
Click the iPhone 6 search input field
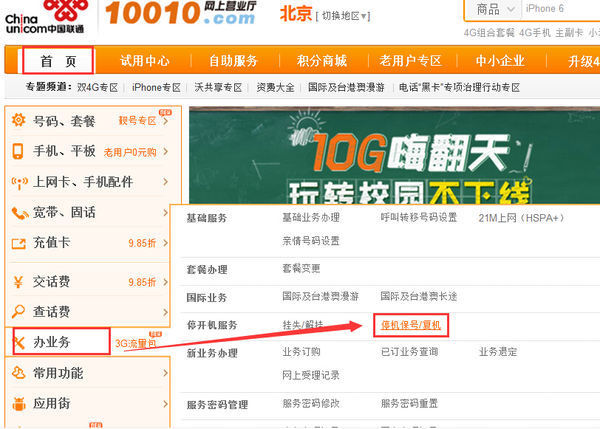tap(560, 9)
